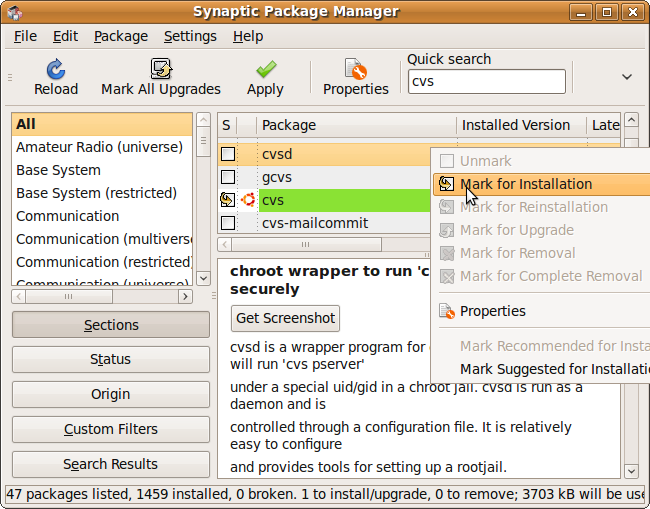Open the Edit menu

click(x=65, y=36)
